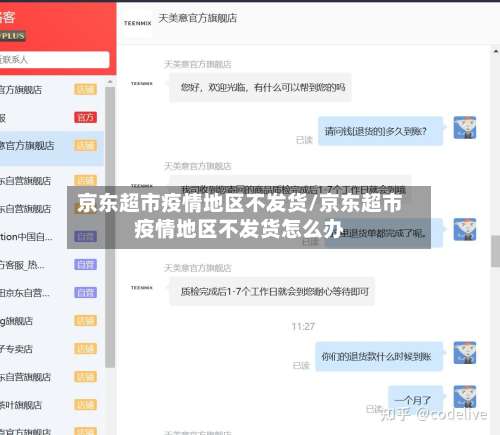Click the 自营 badge on the 方客服_热 row

[x=85, y=265]
